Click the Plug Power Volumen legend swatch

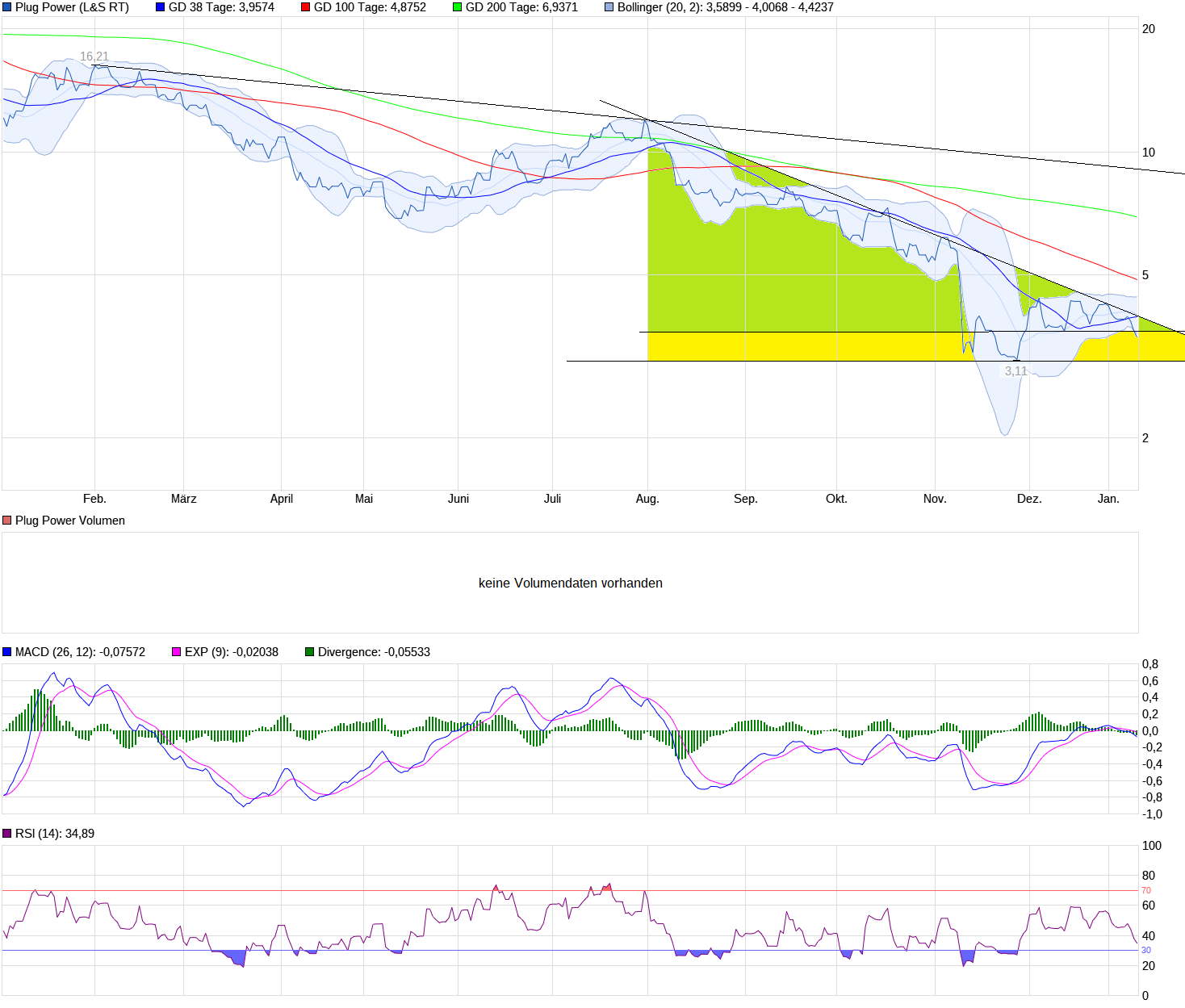[x=7, y=521]
